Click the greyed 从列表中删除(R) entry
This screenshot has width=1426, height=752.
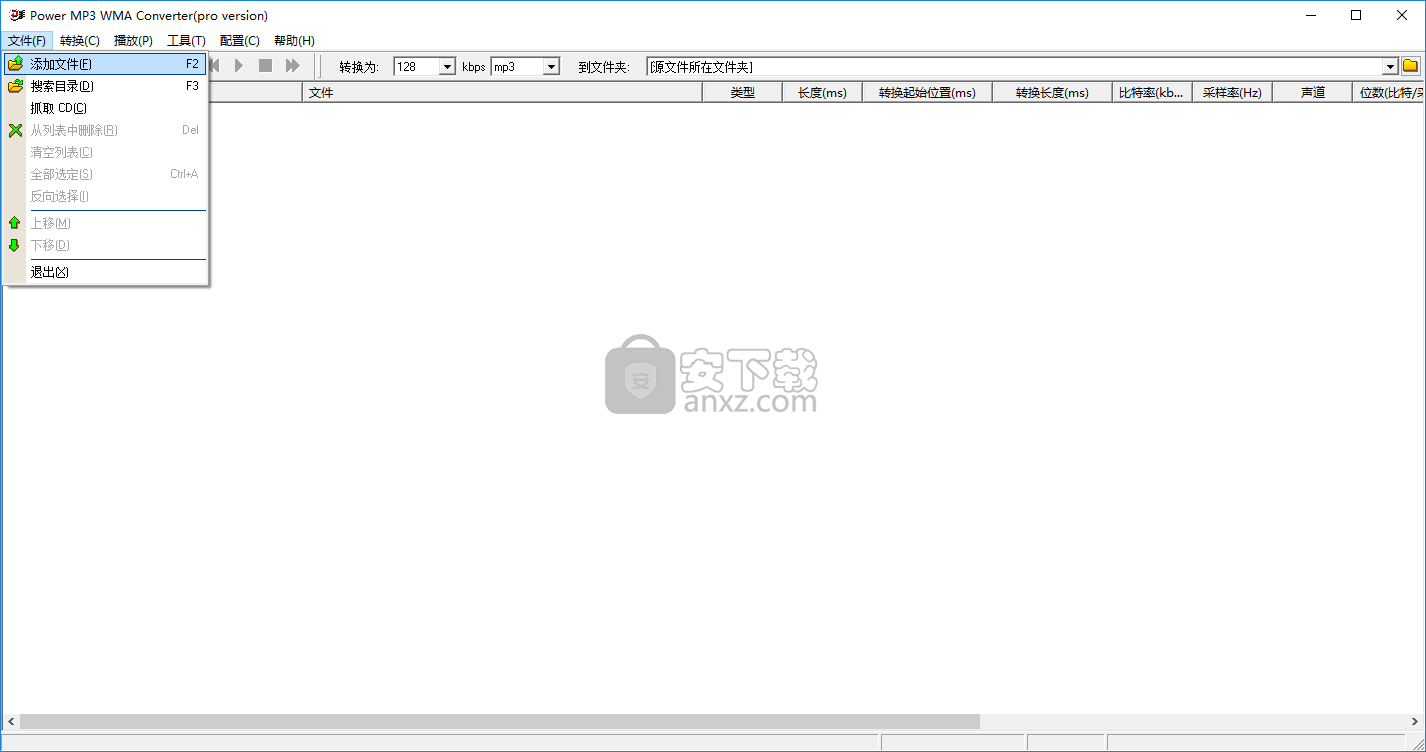pos(105,130)
